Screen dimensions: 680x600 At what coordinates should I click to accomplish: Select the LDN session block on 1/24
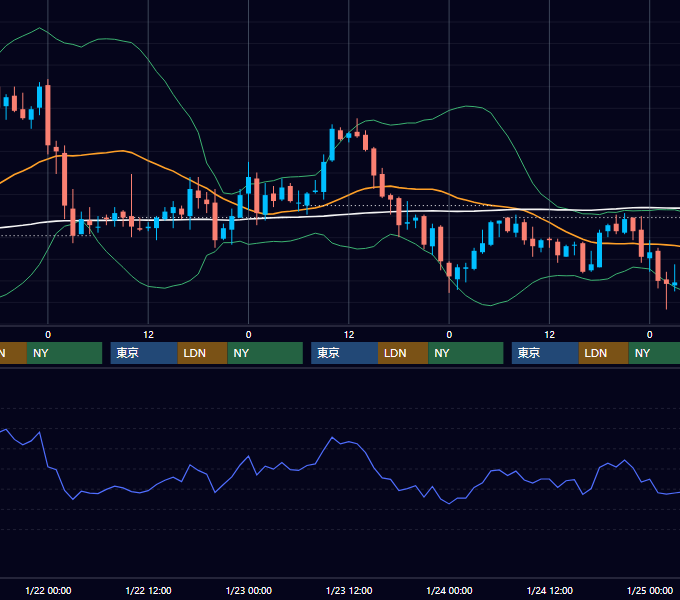click(604, 353)
